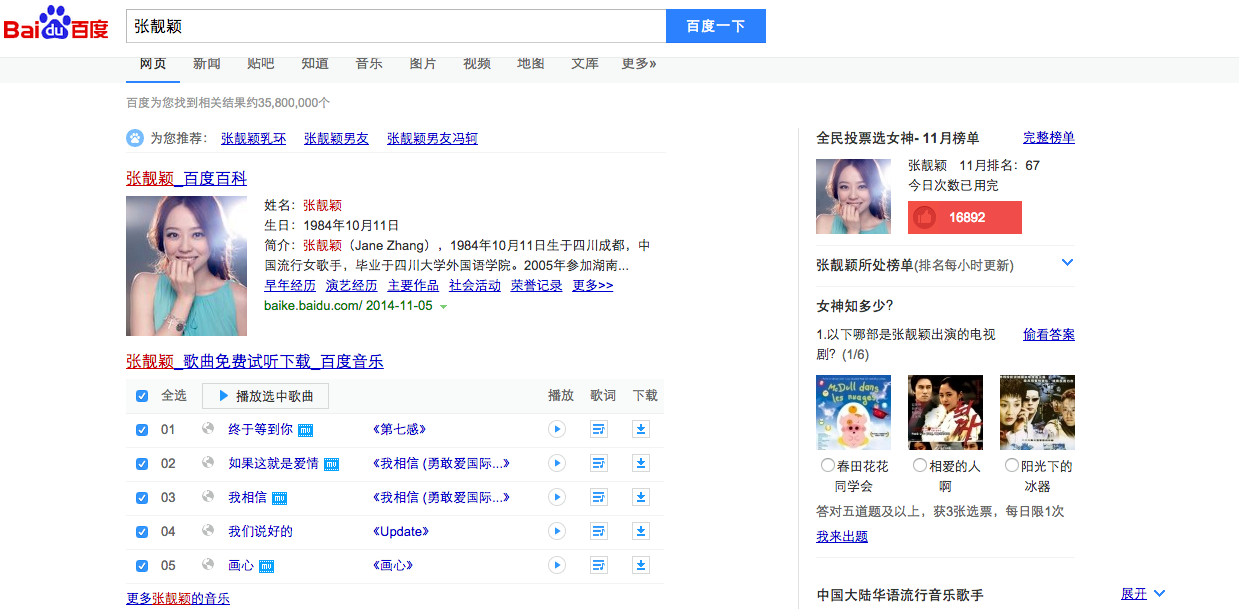The image size is (1239, 609).
Task: Toggle the 全选 select-all checkbox
Action: [142, 396]
